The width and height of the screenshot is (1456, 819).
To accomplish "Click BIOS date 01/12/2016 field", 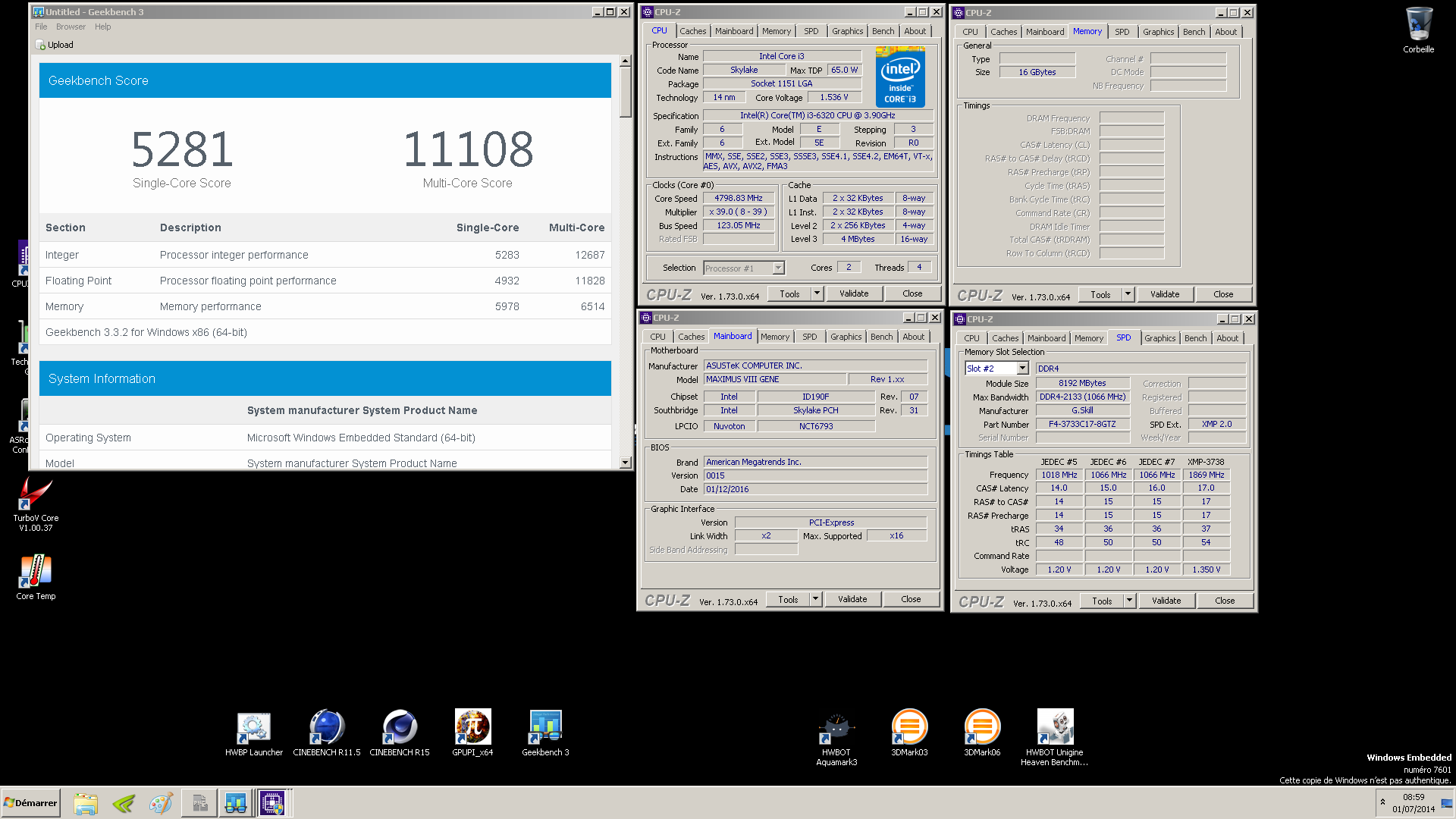I will coord(815,489).
